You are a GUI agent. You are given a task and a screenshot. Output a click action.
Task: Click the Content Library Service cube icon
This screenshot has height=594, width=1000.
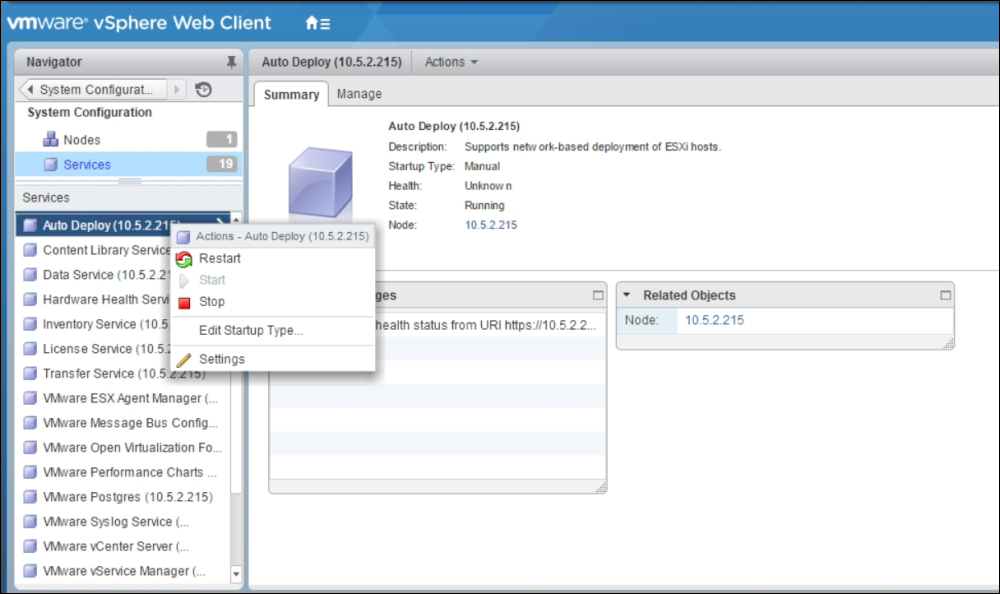pyautogui.click(x=30, y=250)
